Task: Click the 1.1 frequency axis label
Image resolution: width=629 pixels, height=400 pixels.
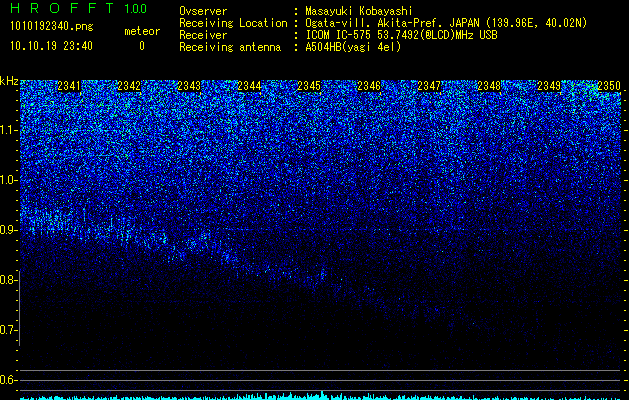Action: coord(9,131)
